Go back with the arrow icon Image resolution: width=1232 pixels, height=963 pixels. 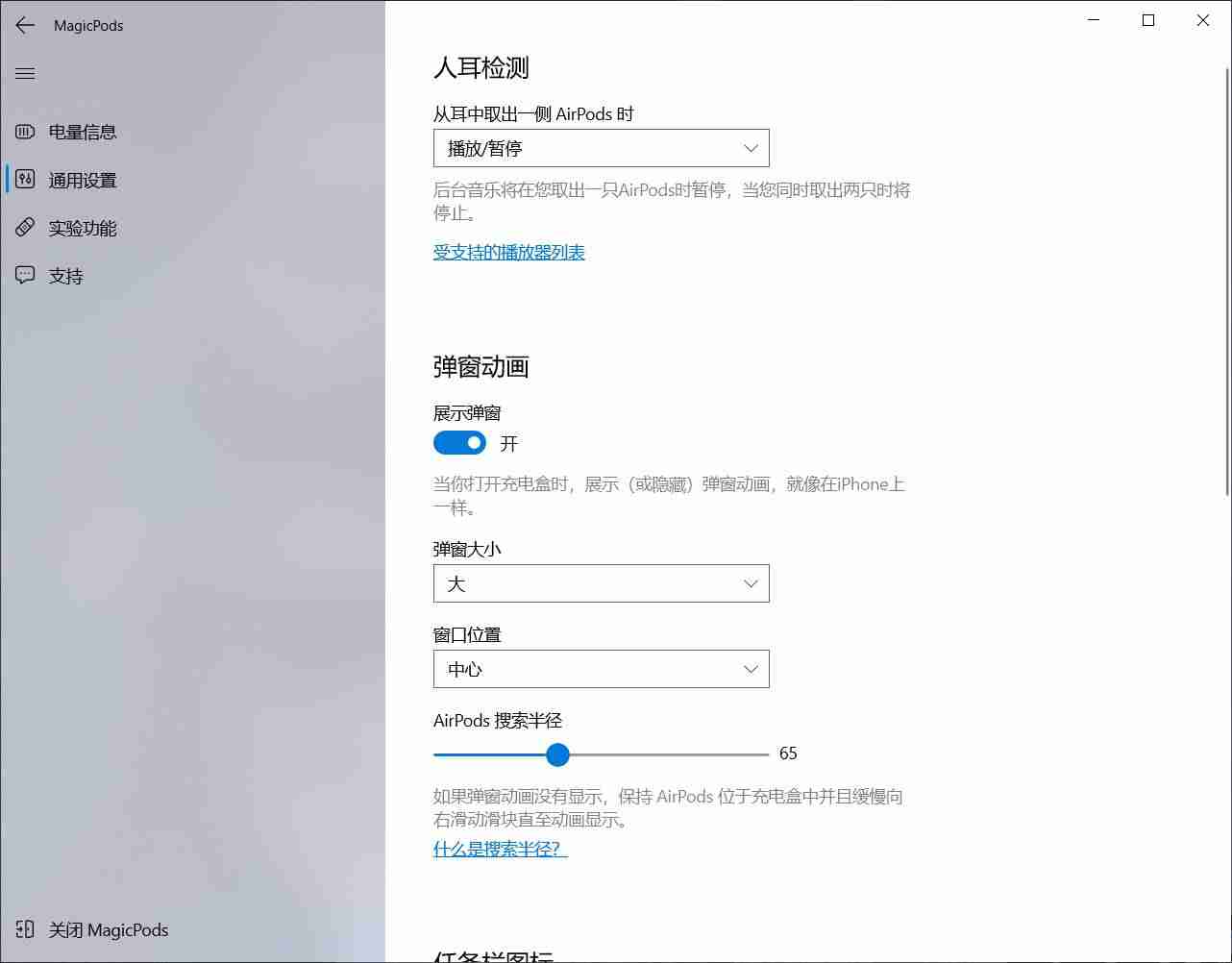(x=25, y=25)
